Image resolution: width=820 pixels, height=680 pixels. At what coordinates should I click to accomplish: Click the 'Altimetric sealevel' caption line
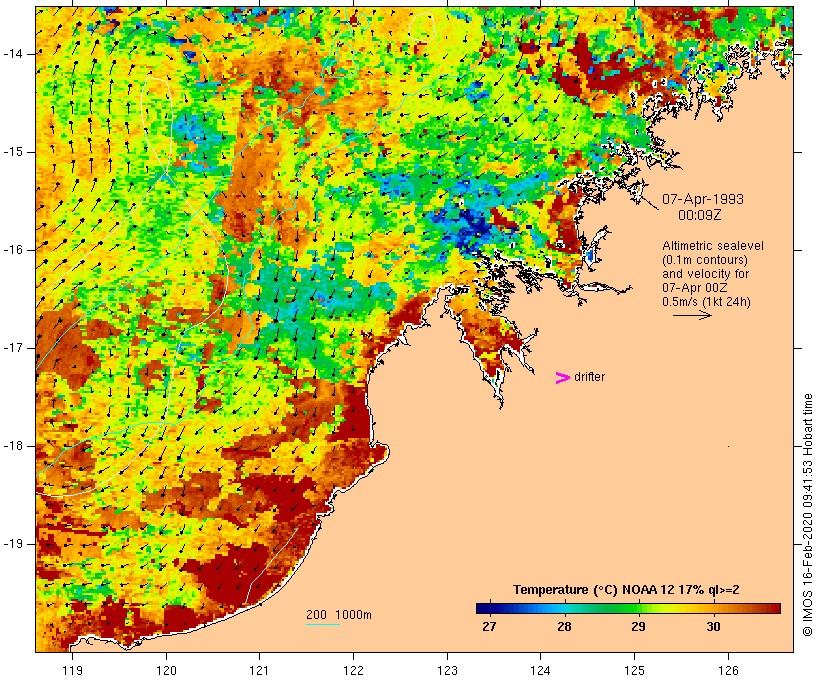[x=713, y=246]
